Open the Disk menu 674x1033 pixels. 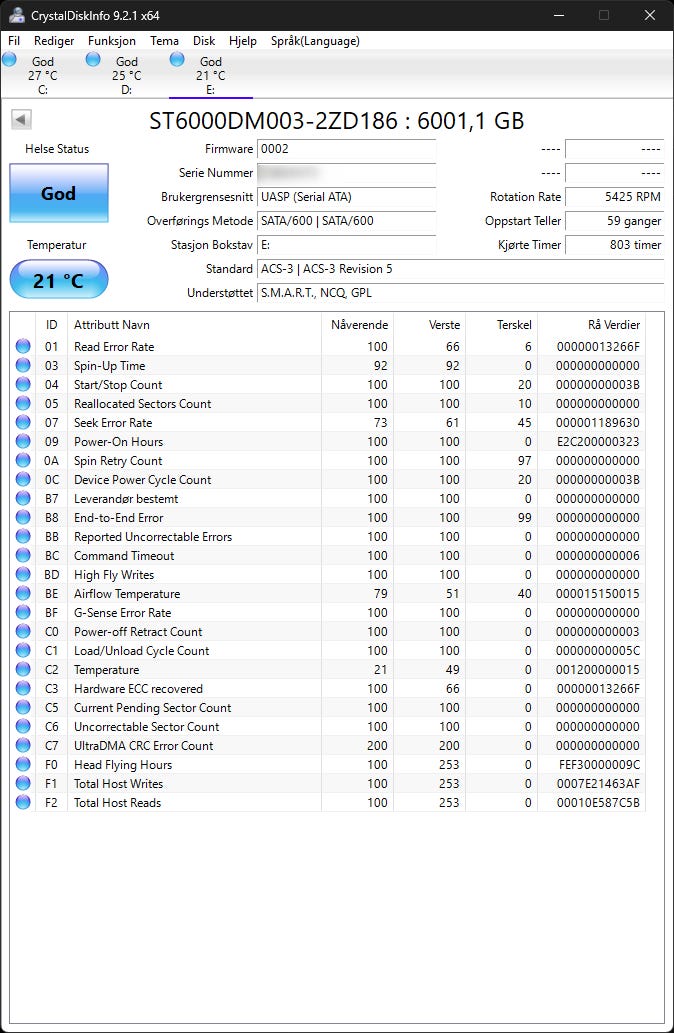[x=204, y=41]
